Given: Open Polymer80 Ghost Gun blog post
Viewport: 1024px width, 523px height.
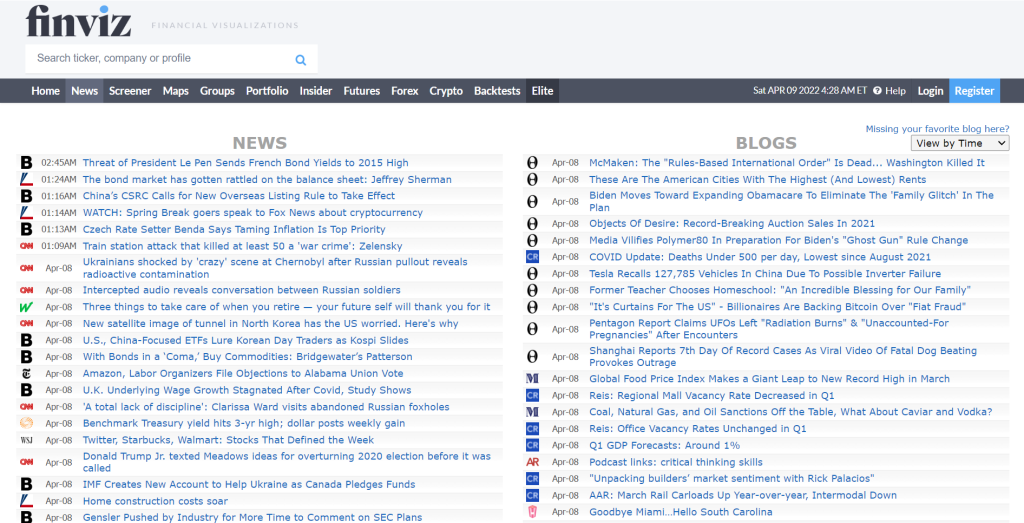Looking at the screenshot, I should [x=778, y=240].
